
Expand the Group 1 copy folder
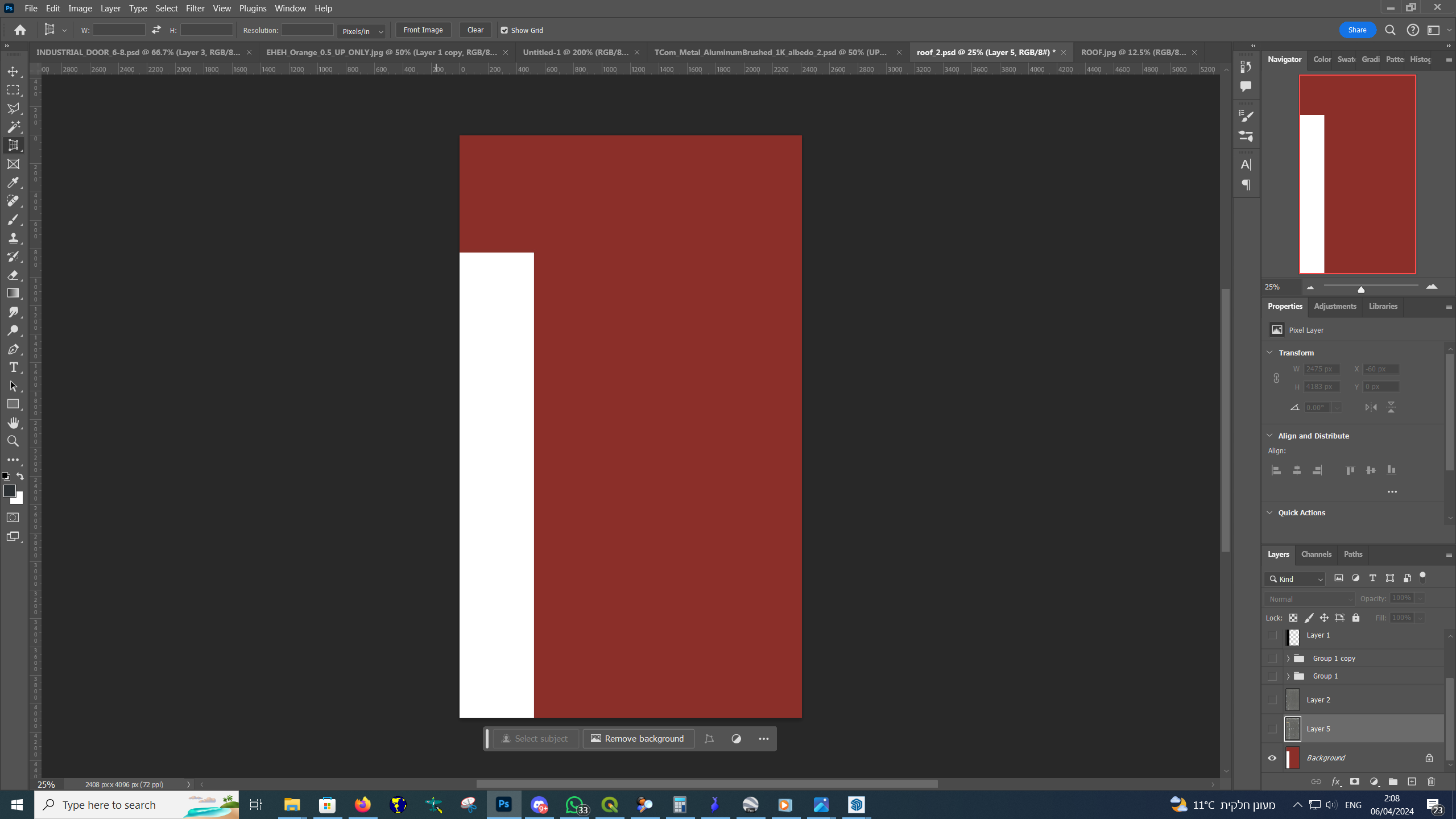(x=1288, y=658)
